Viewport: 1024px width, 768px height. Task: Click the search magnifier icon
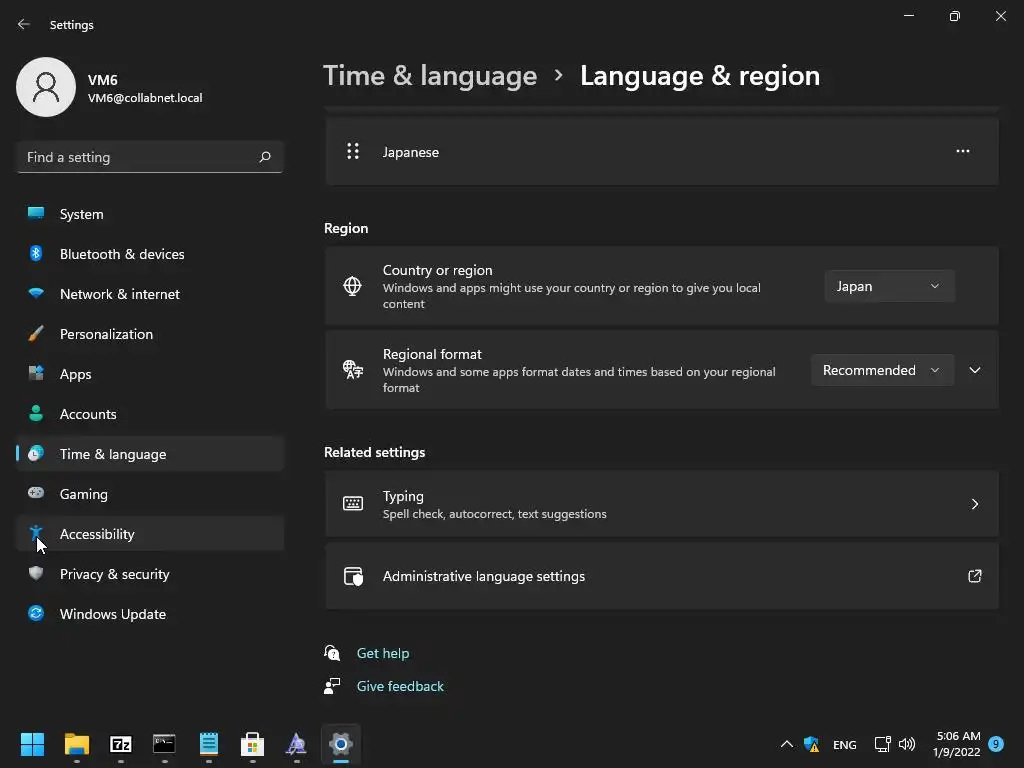click(264, 157)
